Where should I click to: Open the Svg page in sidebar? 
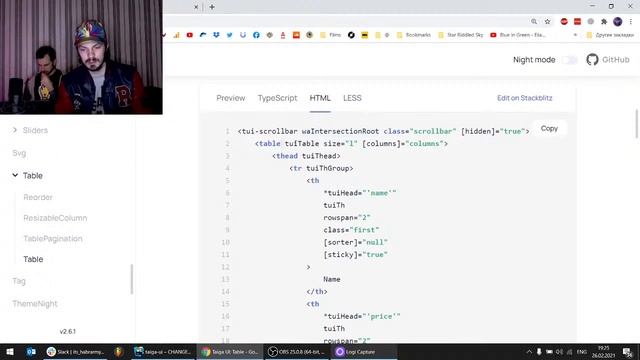tap(19, 153)
